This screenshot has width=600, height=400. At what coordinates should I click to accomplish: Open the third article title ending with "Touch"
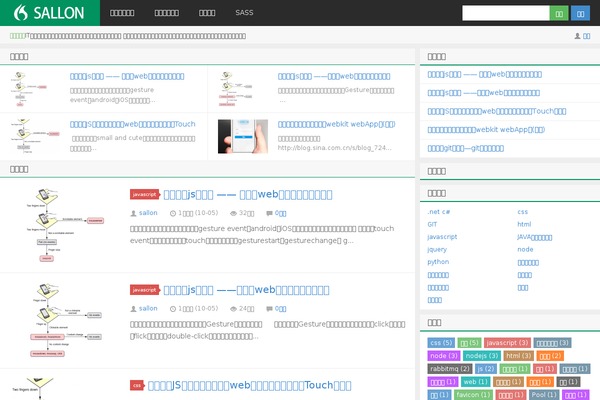pos(249,385)
